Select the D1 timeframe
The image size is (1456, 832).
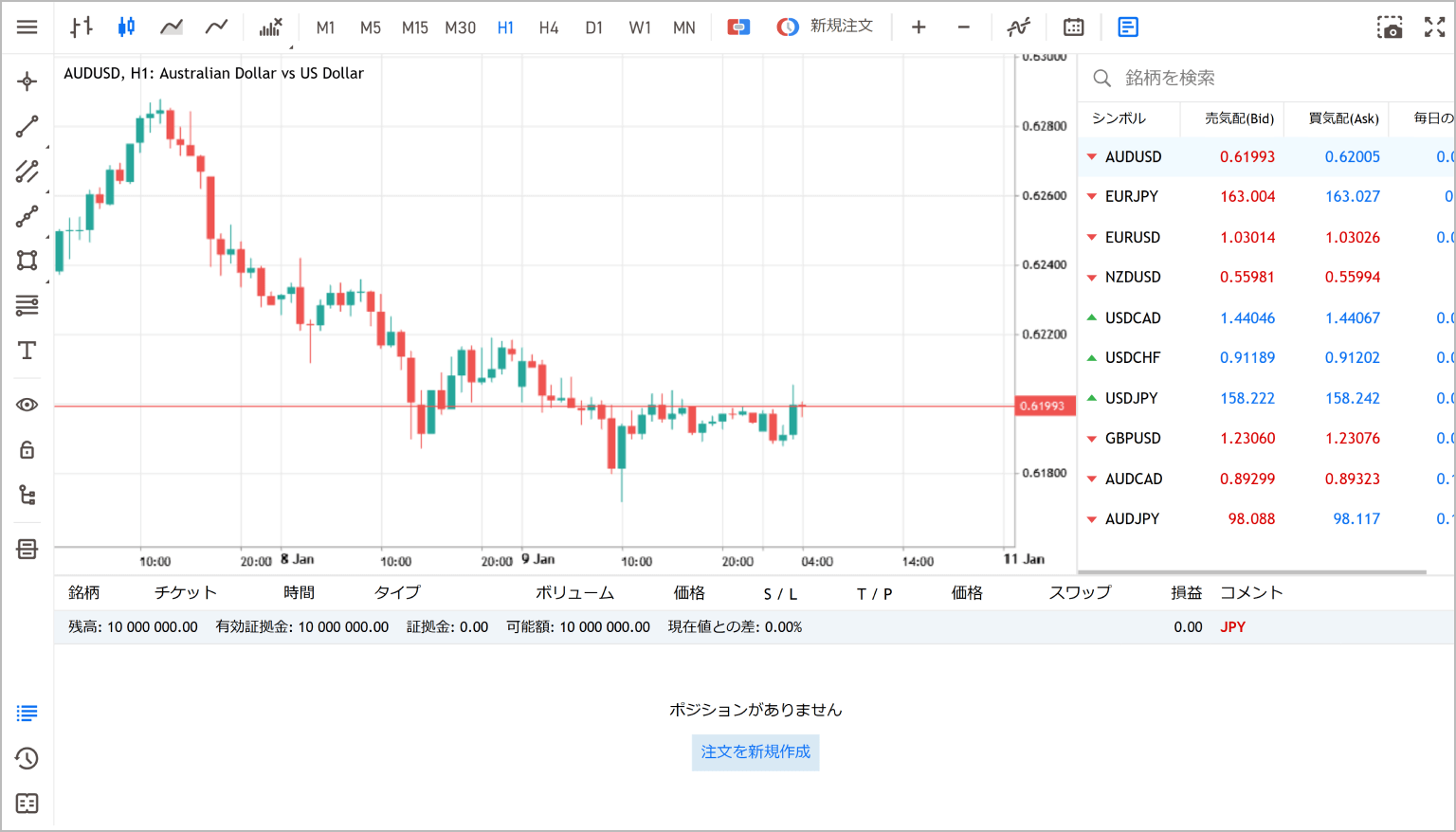point(593,27)
